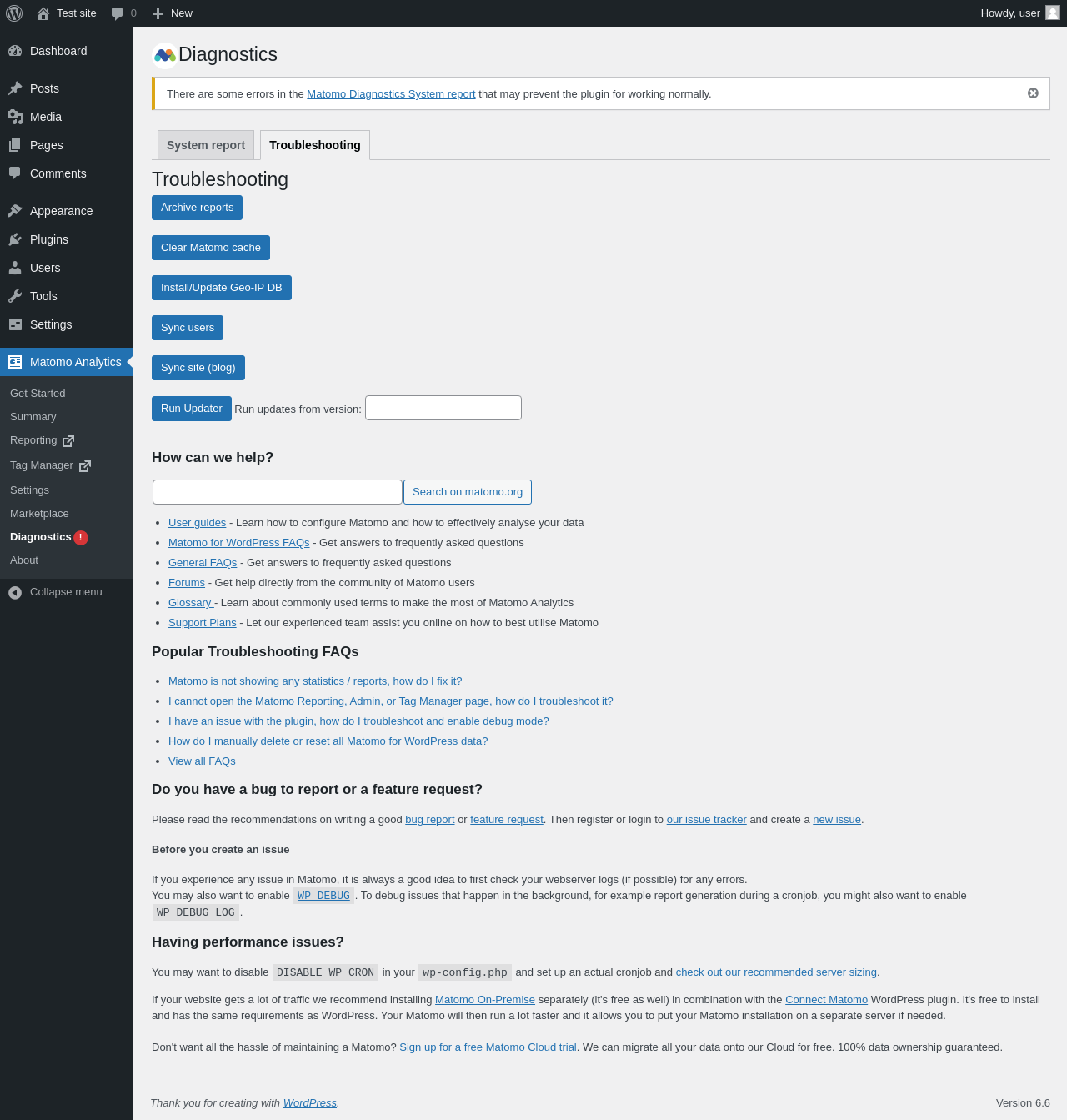The image size is (1067, 1120).
Task: Click the user avatar next to Howdy, user
Action: tap(1053, 13)
